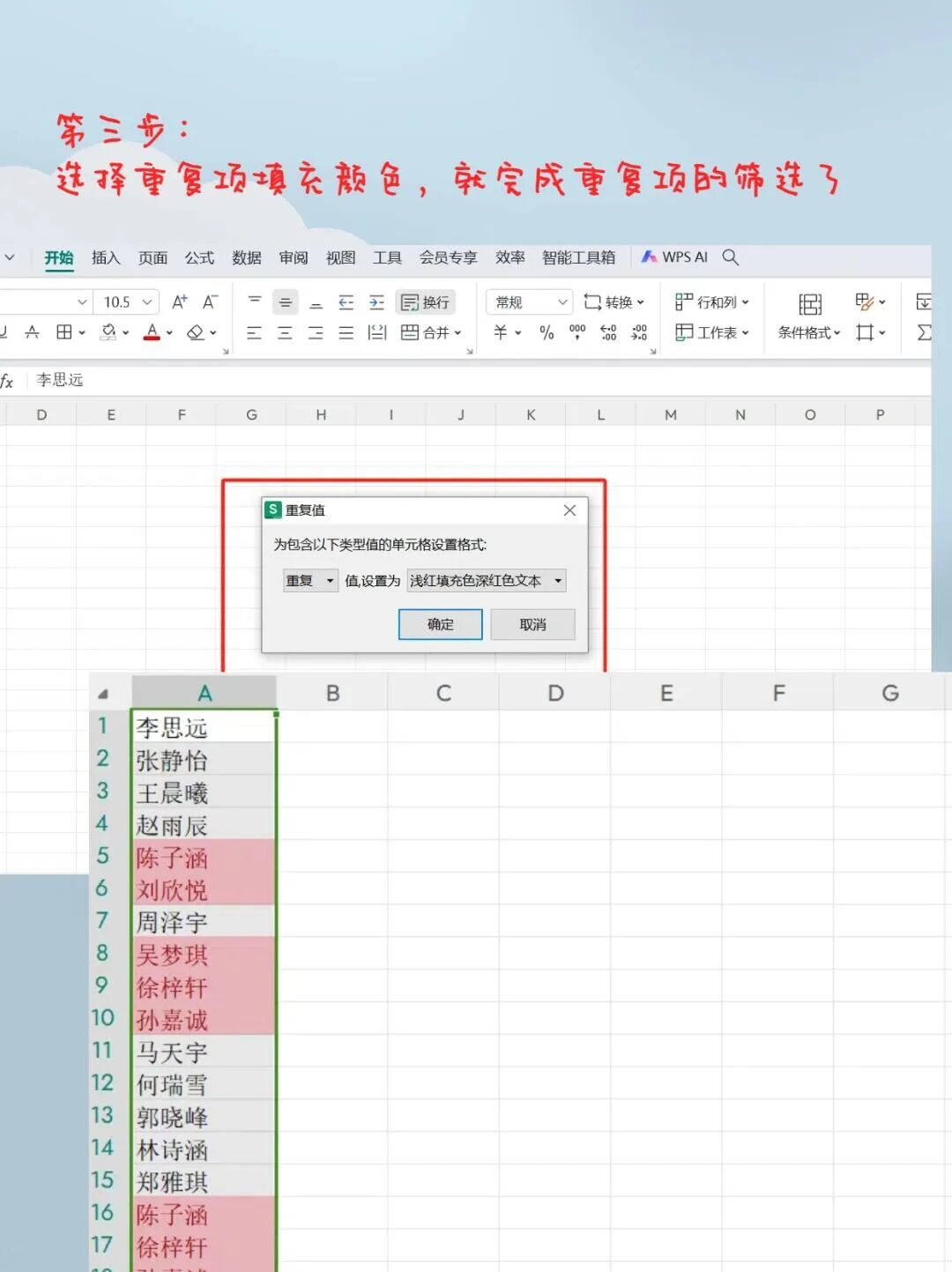Toggle middle vertical alignment
Screen dimensions: 952x1272
(285, 302)
